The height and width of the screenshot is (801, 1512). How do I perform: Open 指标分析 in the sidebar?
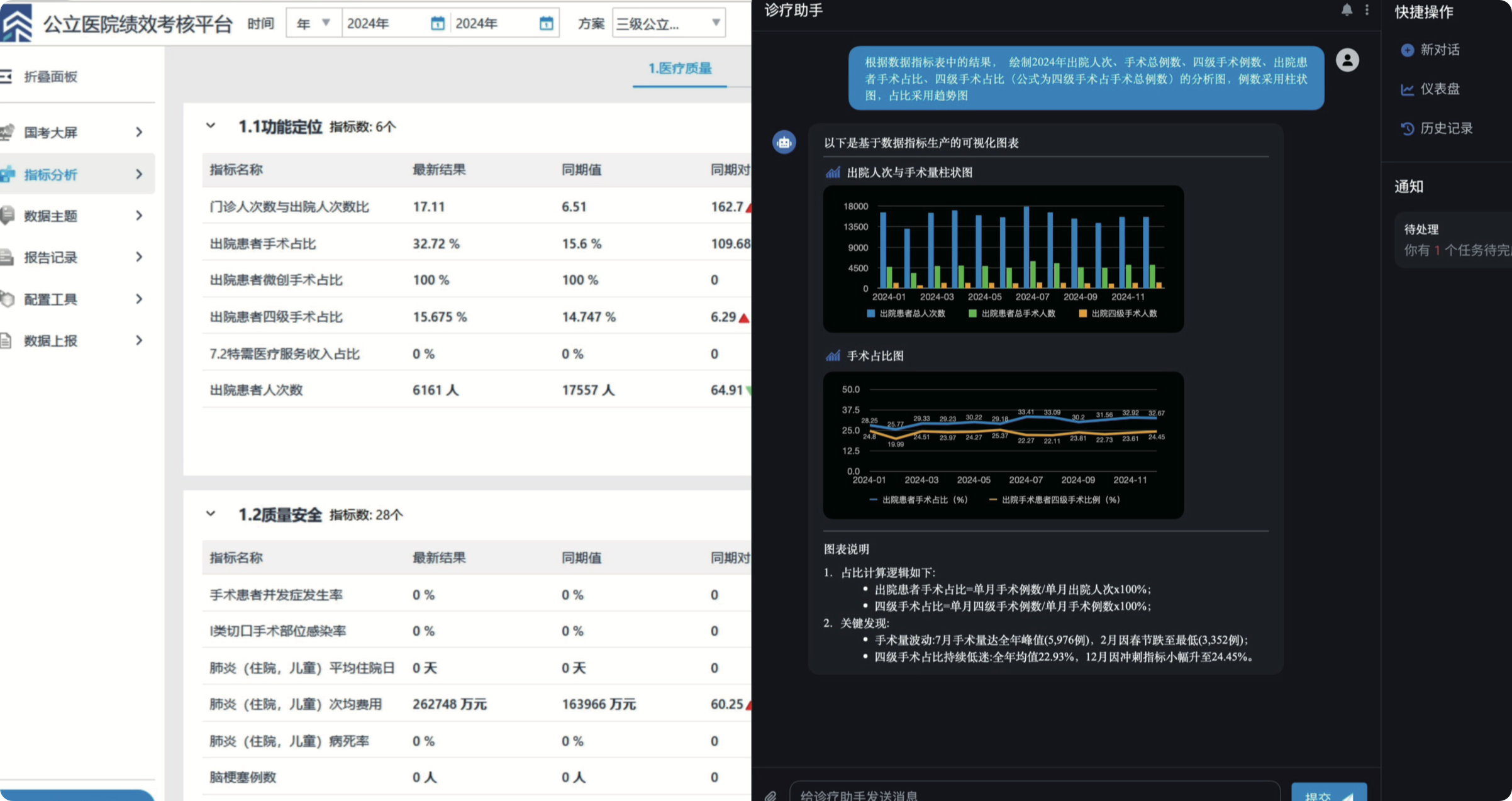coord(77,174)
